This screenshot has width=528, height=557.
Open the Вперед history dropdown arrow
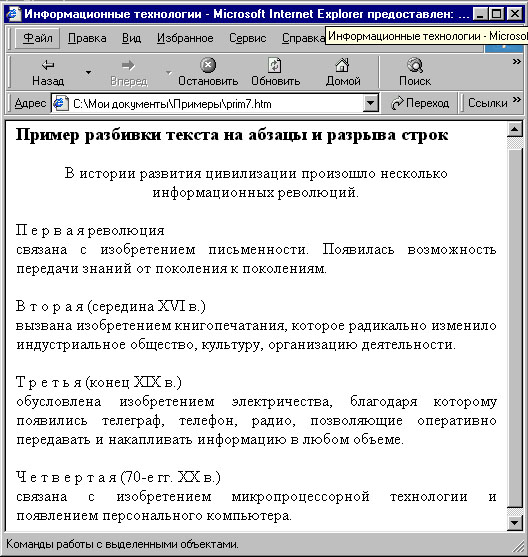(168, 72)
